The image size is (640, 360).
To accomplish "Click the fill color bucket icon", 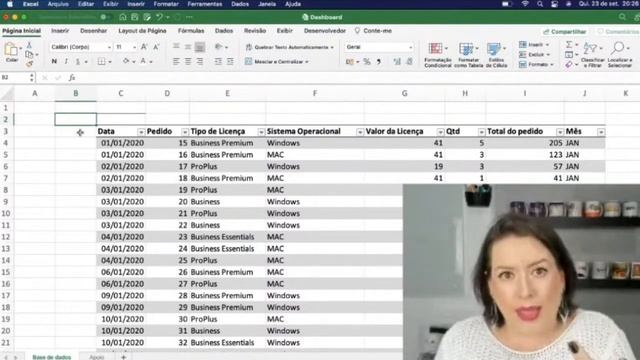I will (126, 61).
